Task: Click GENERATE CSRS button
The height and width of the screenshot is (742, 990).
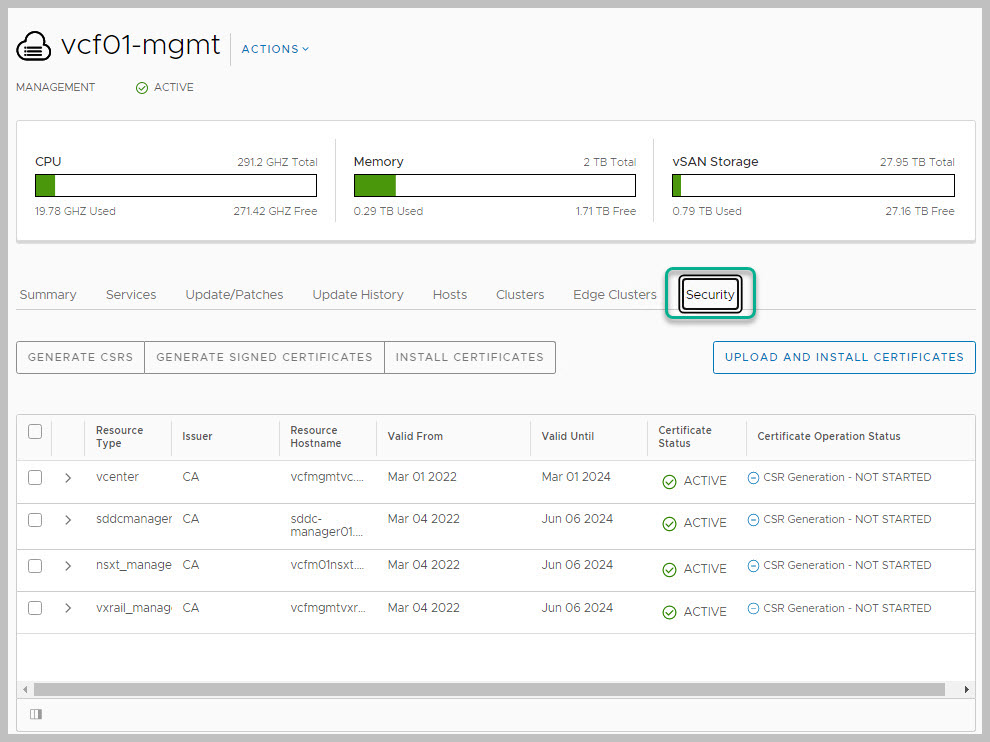Action: pyautogui.click(x=80, y=357)
